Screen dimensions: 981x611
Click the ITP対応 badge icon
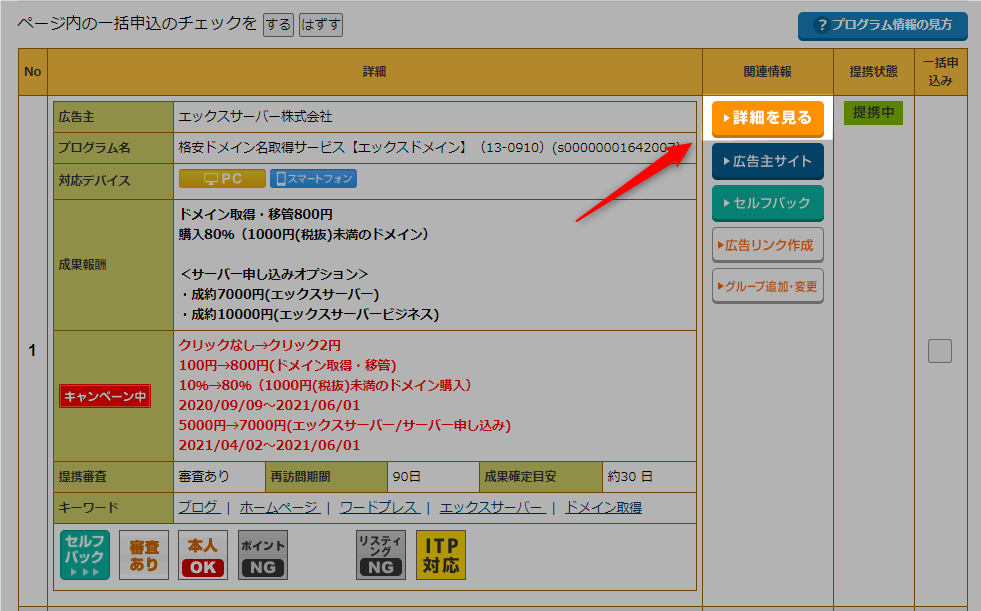pyautogui.click(x=441, y=555)
